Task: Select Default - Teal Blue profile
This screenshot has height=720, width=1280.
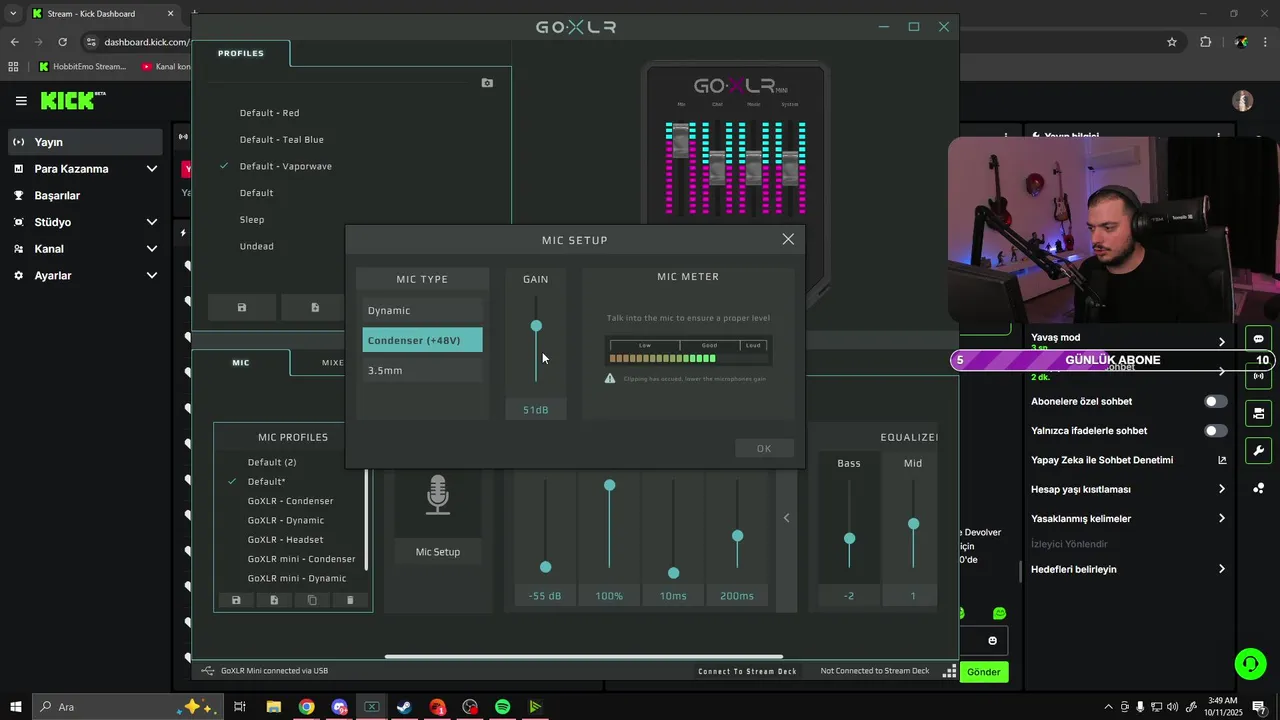Action: [282, 140]
